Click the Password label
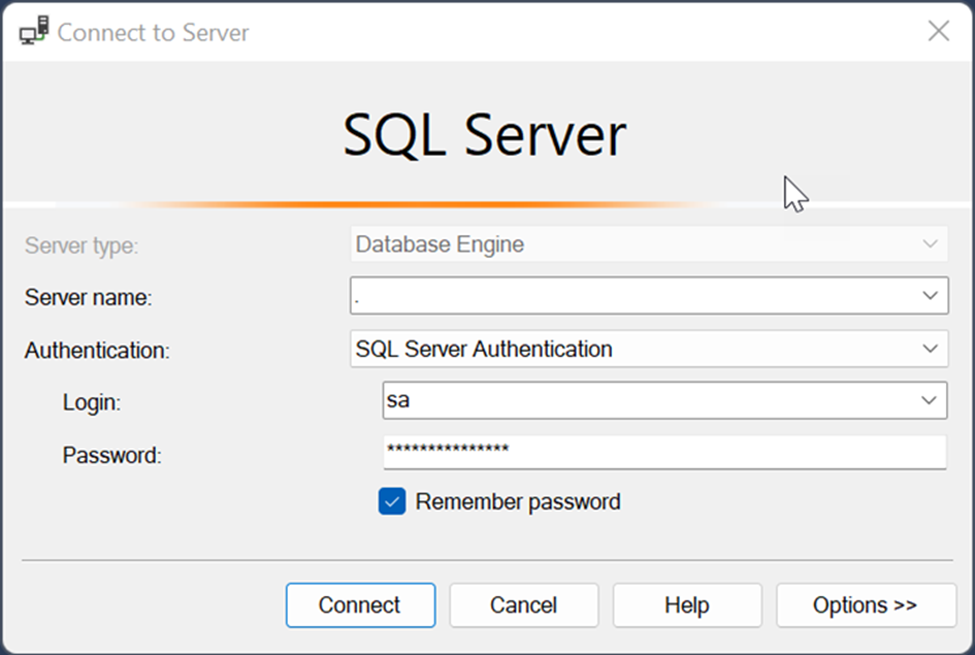 (x=112, y=455)
